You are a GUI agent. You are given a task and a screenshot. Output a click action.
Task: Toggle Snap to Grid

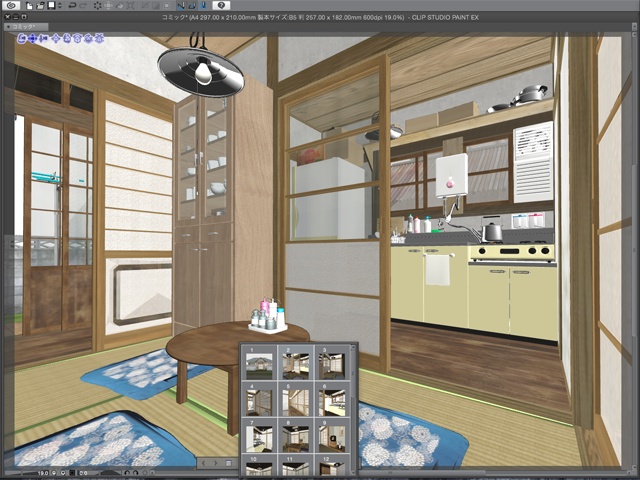pos(203,6)
